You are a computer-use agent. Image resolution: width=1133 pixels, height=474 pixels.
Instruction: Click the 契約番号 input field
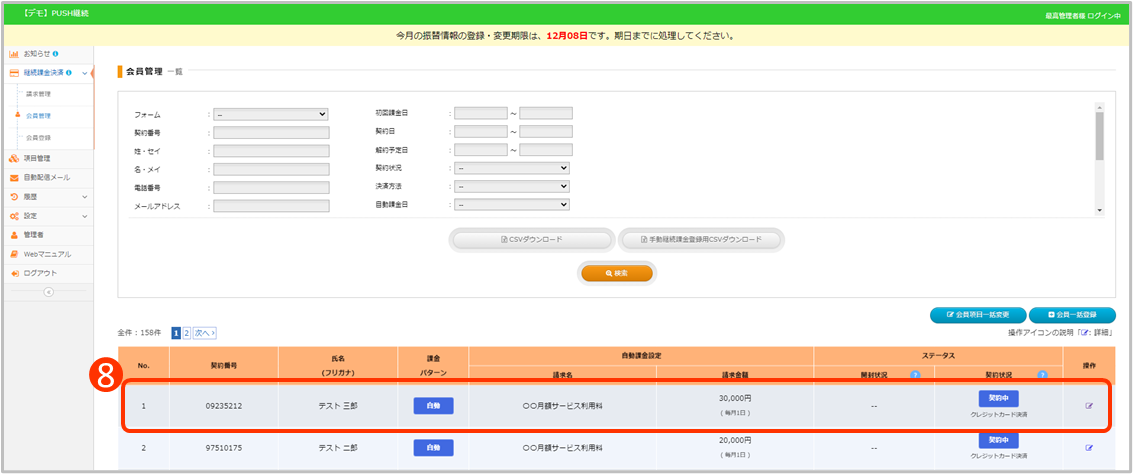(271, 132)
